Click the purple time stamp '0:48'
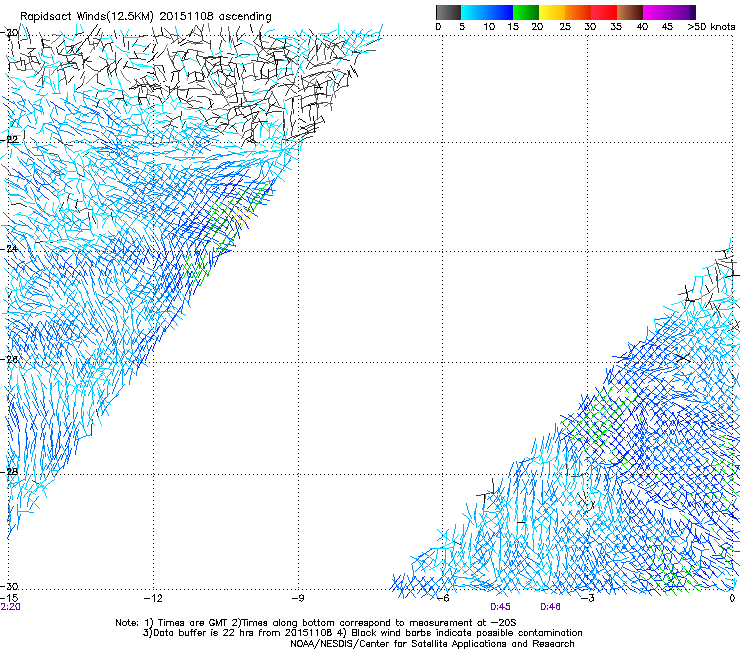This screenshot has height=650, width=740. pos(550,607)
